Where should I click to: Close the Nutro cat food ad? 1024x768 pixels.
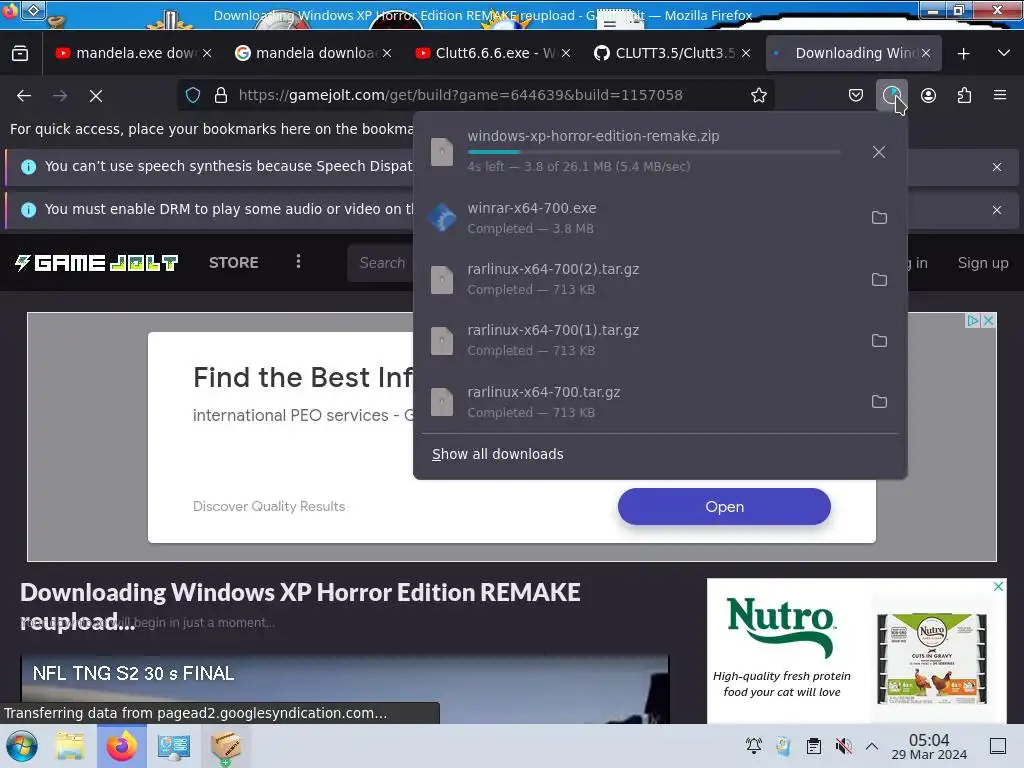pos(999,586)
